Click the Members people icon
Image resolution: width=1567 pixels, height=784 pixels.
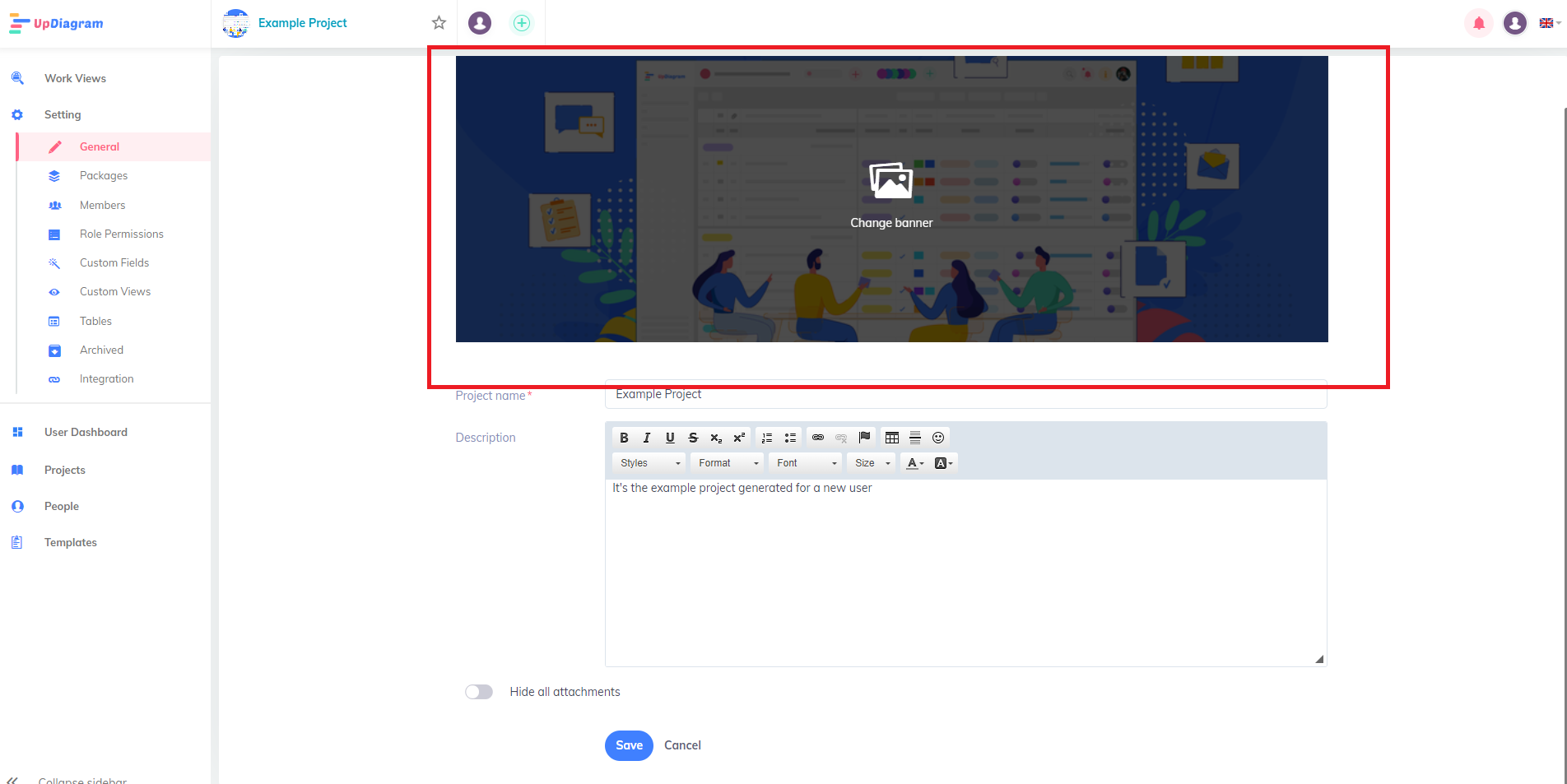click(54, 205)
